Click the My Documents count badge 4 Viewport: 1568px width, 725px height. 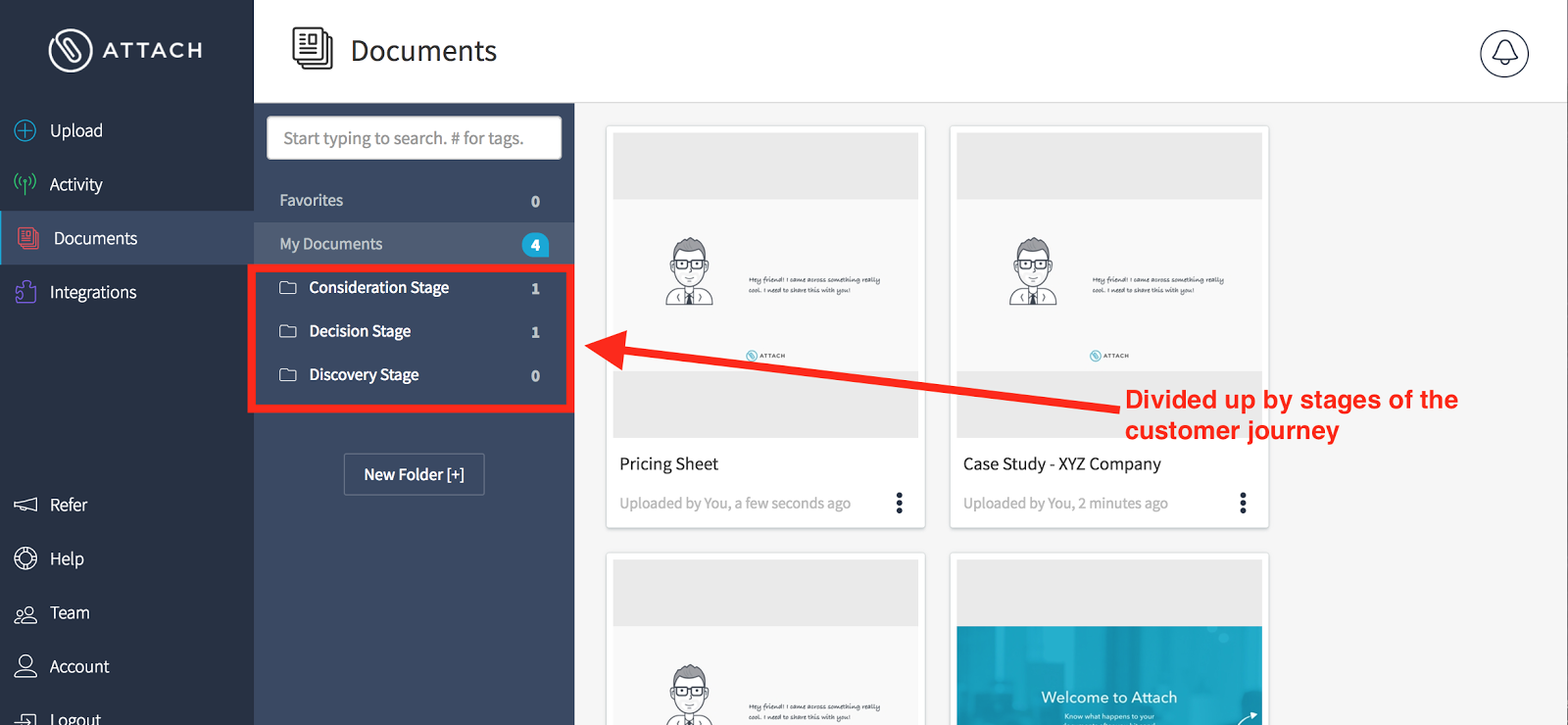point(535,244)
